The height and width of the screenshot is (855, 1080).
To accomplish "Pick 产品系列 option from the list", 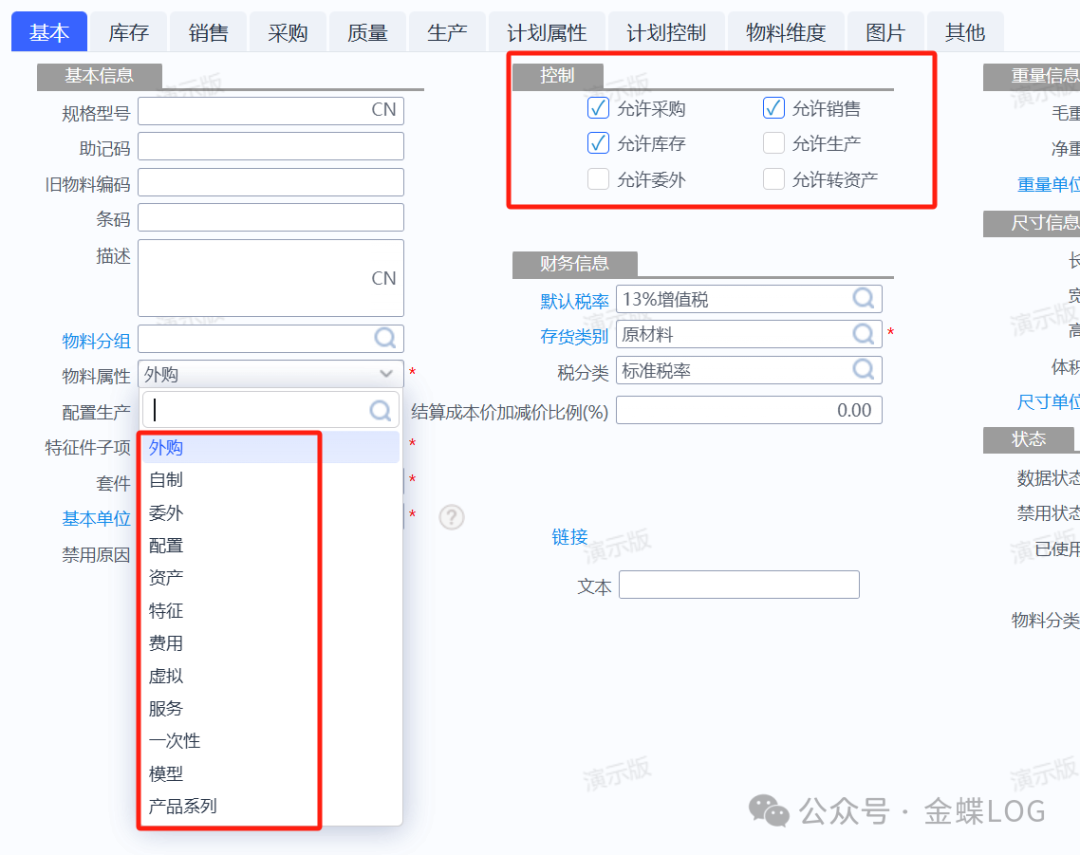I will [183, 806].
